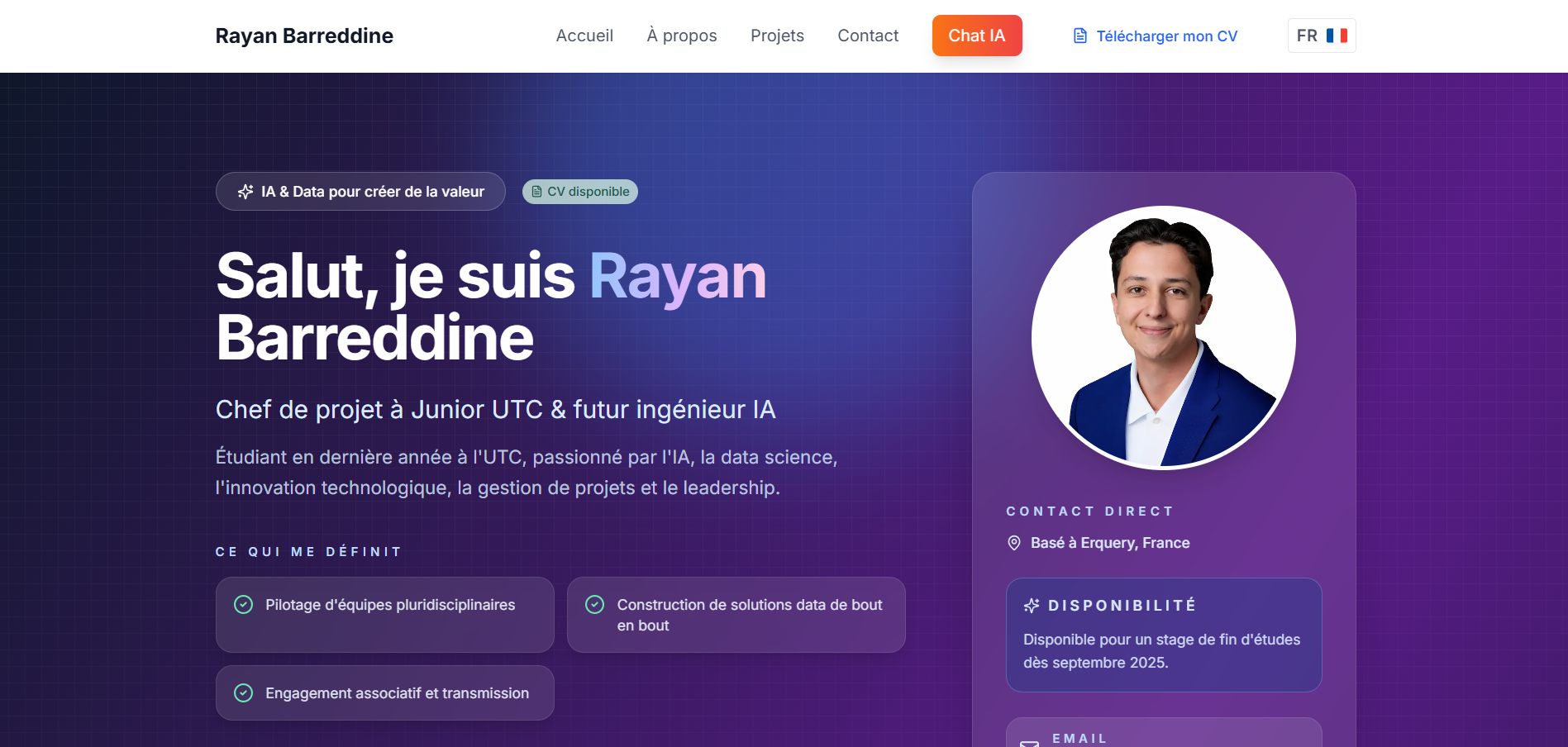Toggle the IA & Data pour créer de la valeur pill
Image resolution: width=1568 pixels, height=747 pixels.
360,192
